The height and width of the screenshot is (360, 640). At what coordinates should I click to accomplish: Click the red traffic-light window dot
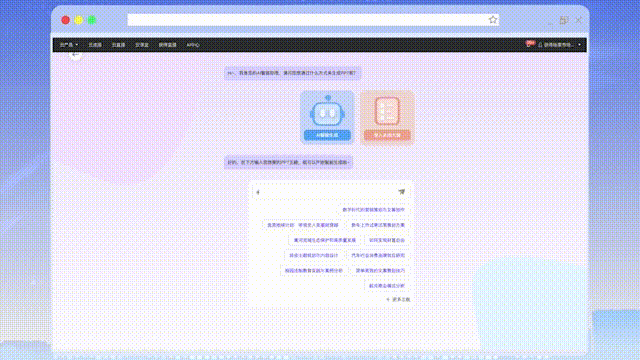tap(65, 20)
